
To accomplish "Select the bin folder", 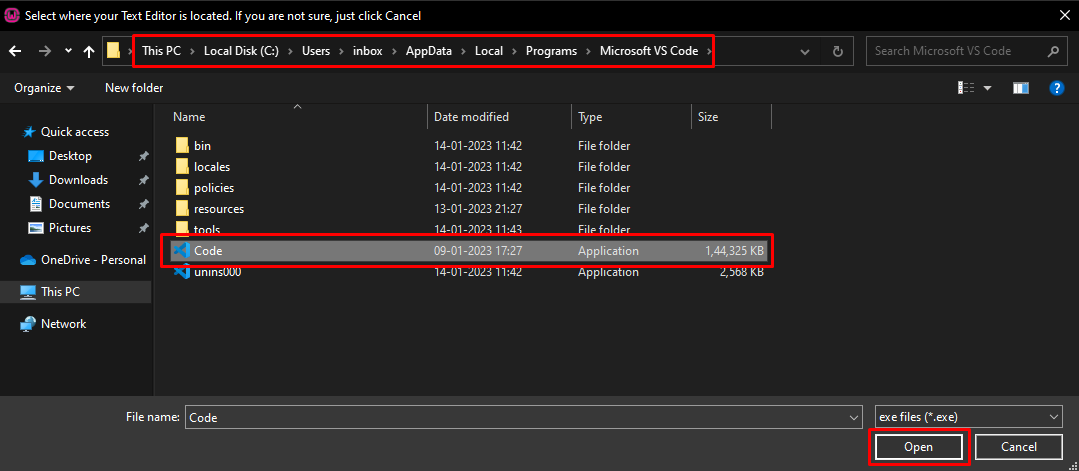I will coord(202,146).
